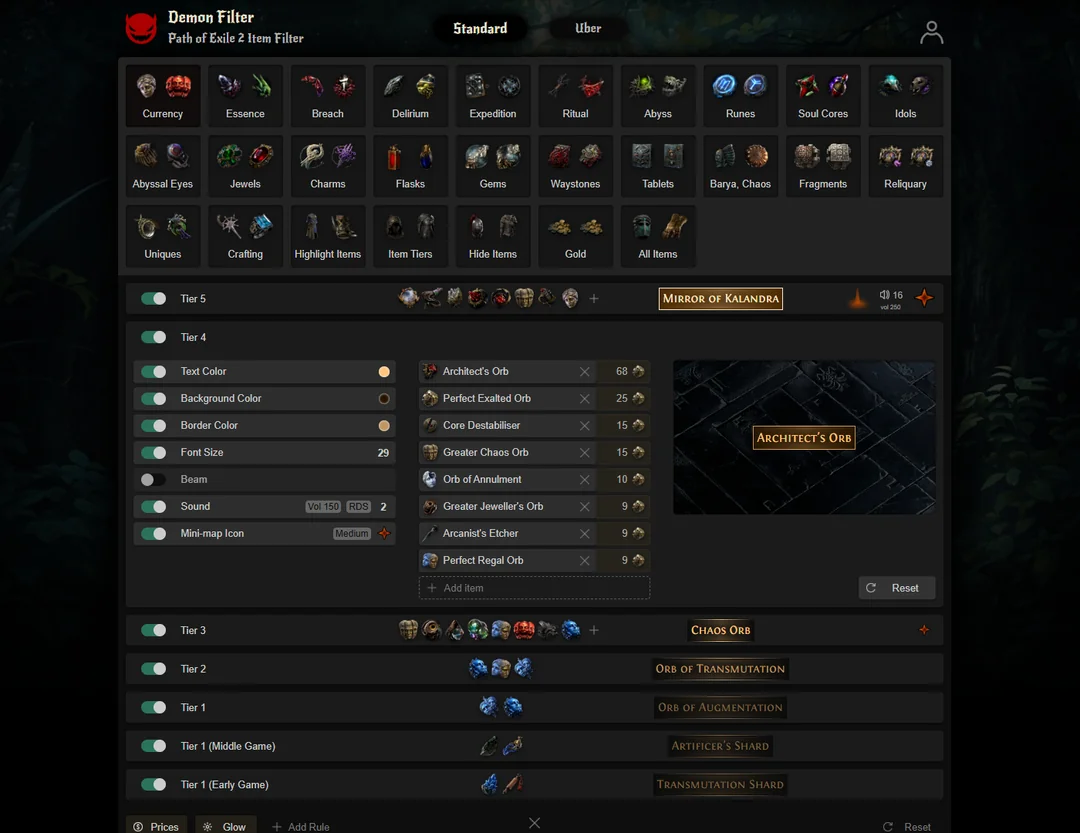Turn off the Mini-map Icon toggle
This screenshot has height=833, width=1080.
(154, 533)
